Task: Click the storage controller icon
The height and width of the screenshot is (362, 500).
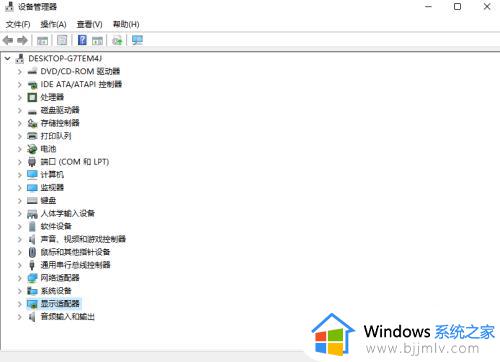Action: [32, 123]
